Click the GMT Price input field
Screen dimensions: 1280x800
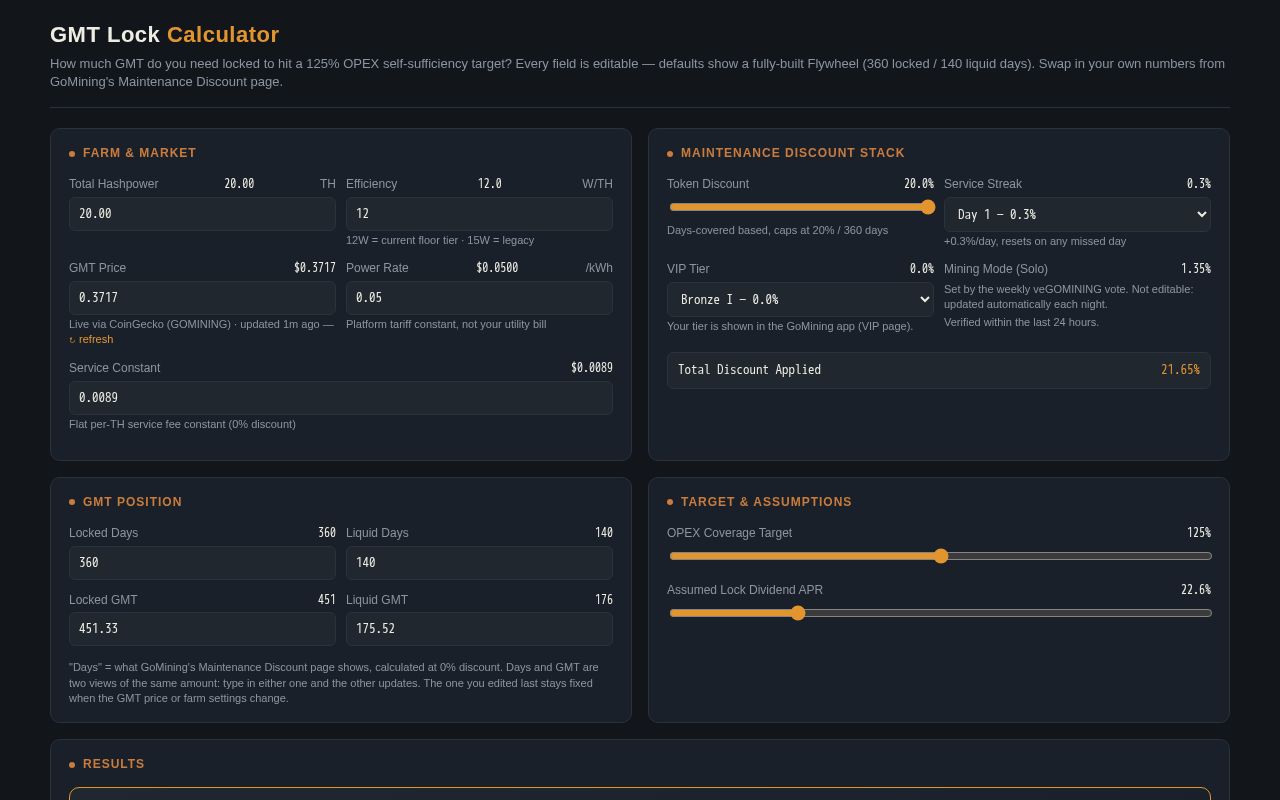[x=202, y=298]
